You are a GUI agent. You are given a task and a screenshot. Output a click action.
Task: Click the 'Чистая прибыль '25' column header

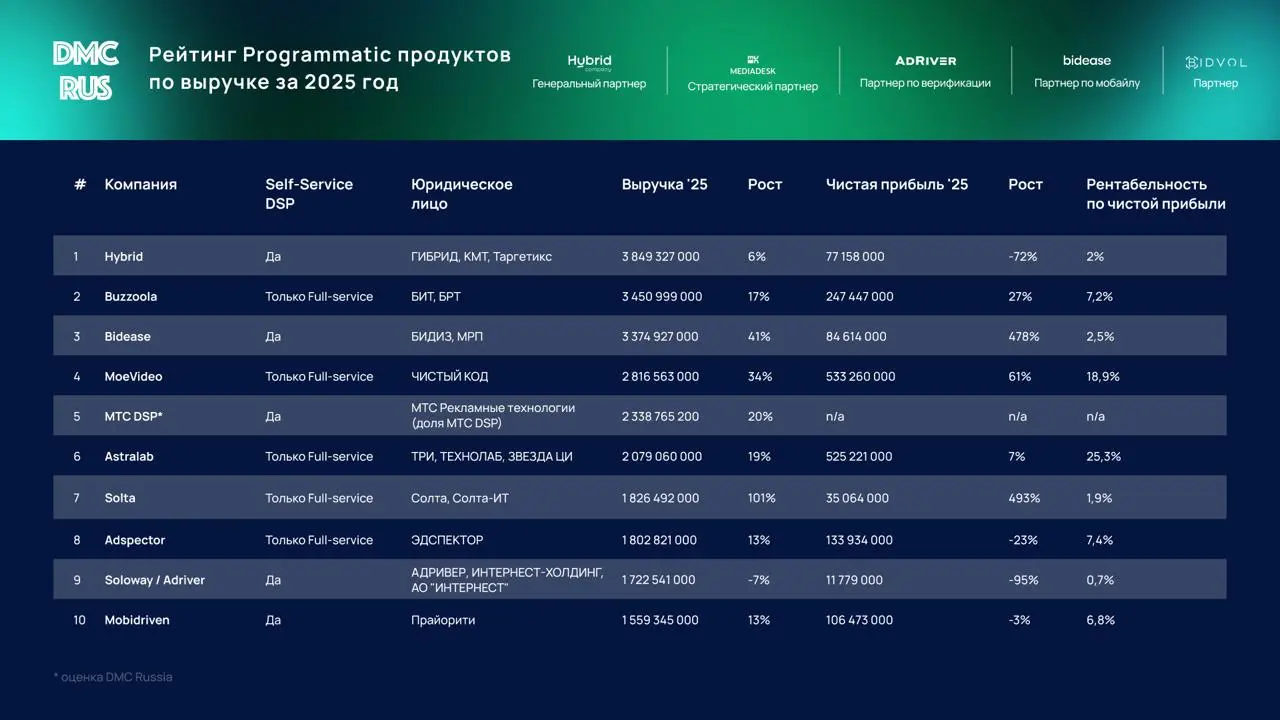[x=897, y=184]
